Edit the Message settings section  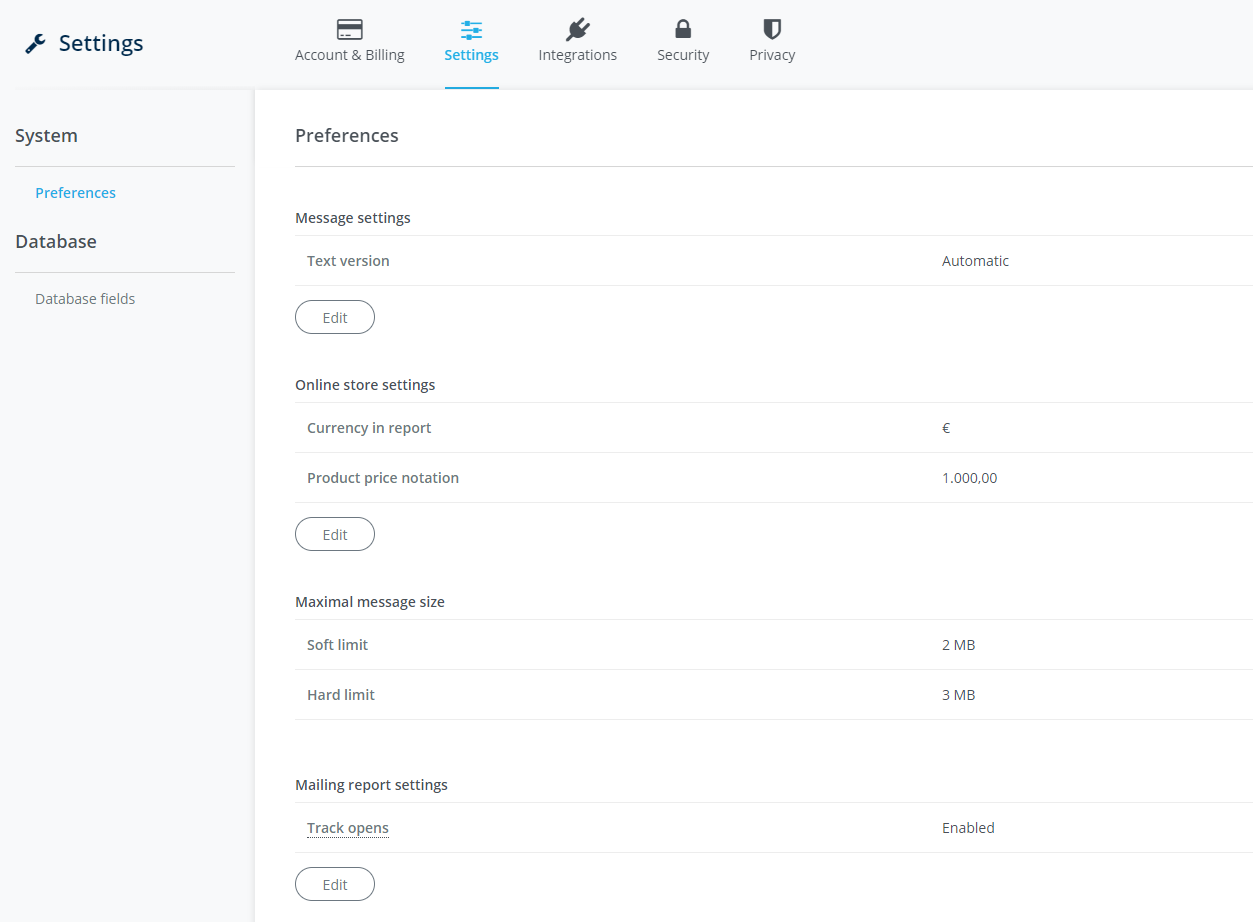[x=335, y=317]
